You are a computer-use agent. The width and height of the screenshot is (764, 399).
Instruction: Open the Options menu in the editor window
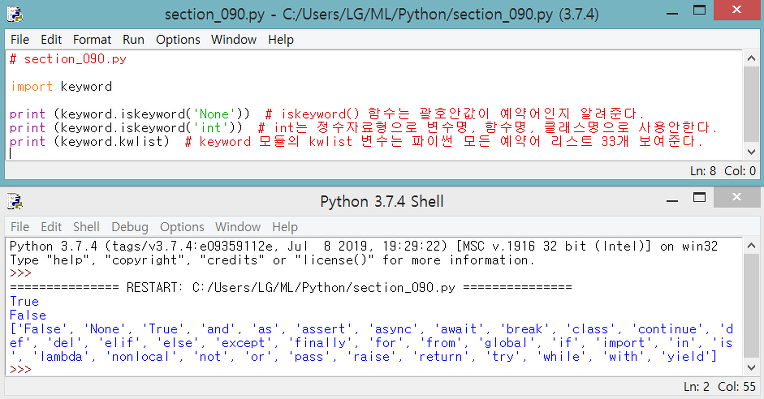coord(178,39)
